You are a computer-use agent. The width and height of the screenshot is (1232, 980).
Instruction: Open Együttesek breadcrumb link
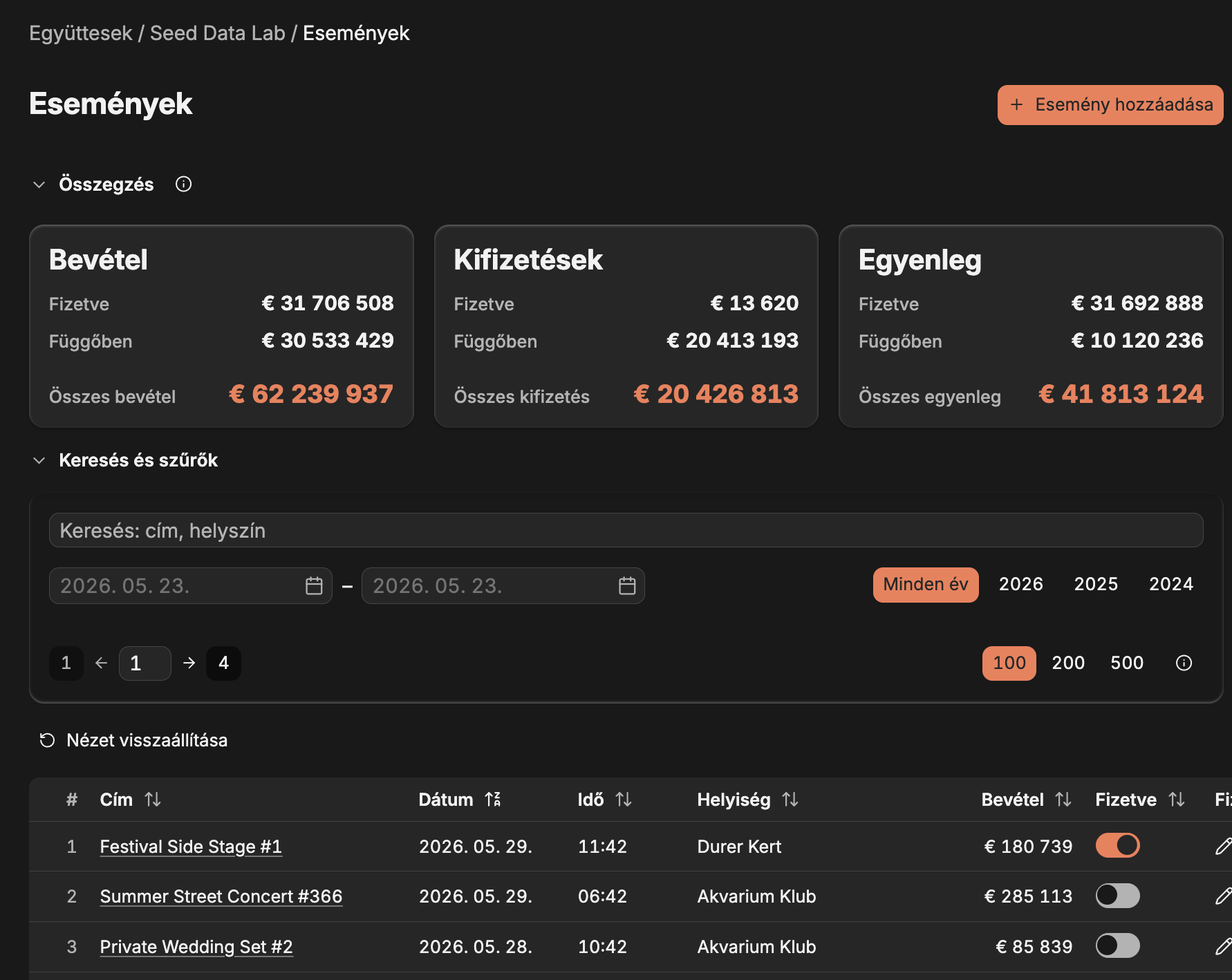click(80, 33)
